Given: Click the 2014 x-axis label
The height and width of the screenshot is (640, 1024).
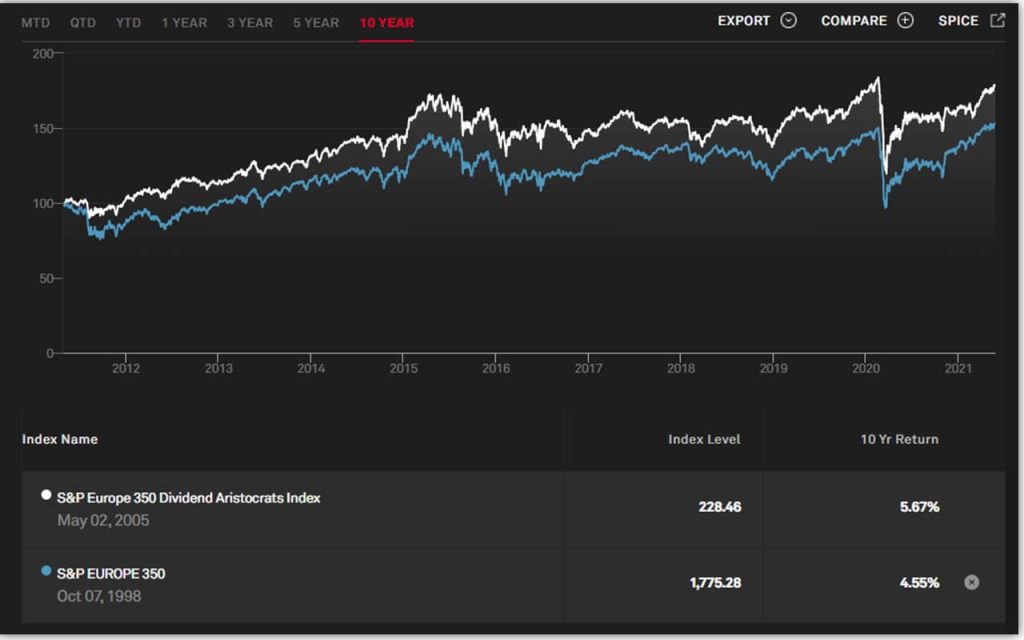Looking at the screenshot, I should pyautogui.click(x=311, y=368).
